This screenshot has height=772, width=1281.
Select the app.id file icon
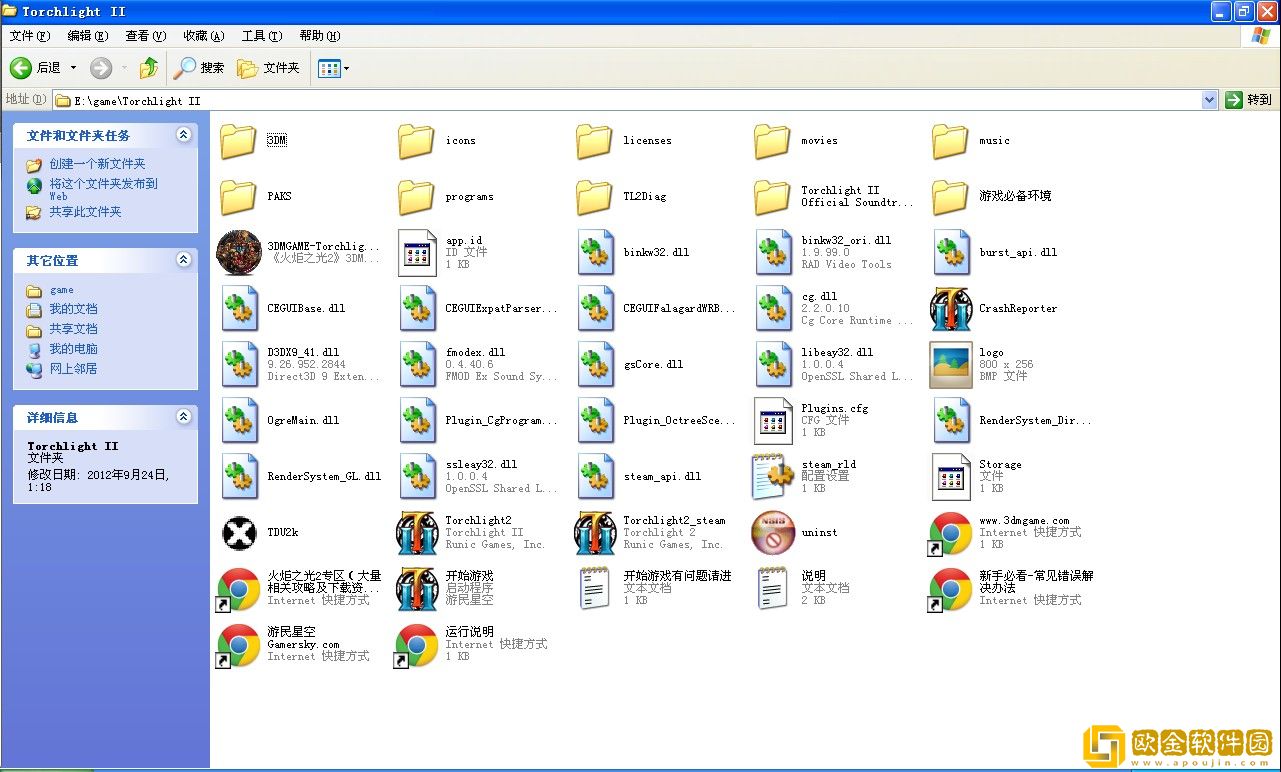click(x=416, y=253)
